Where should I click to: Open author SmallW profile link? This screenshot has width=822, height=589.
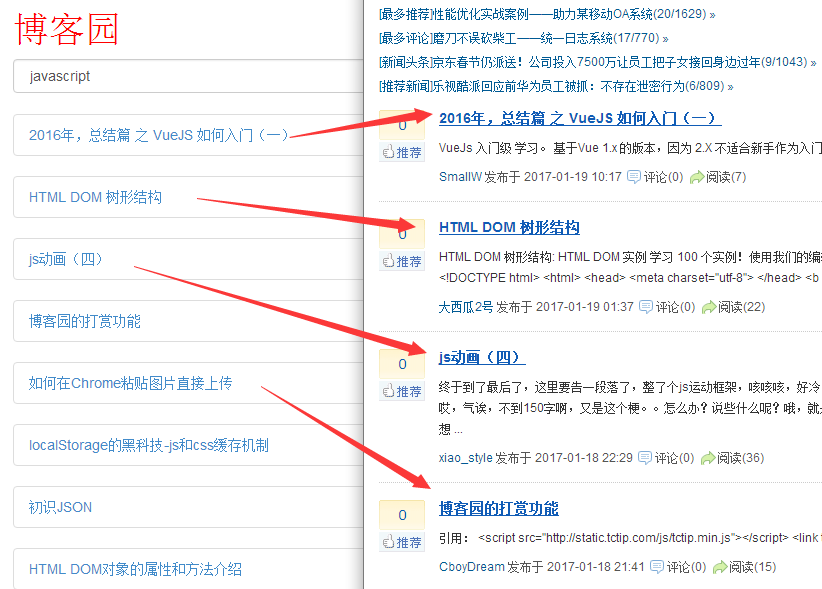(x=460, y=177)
